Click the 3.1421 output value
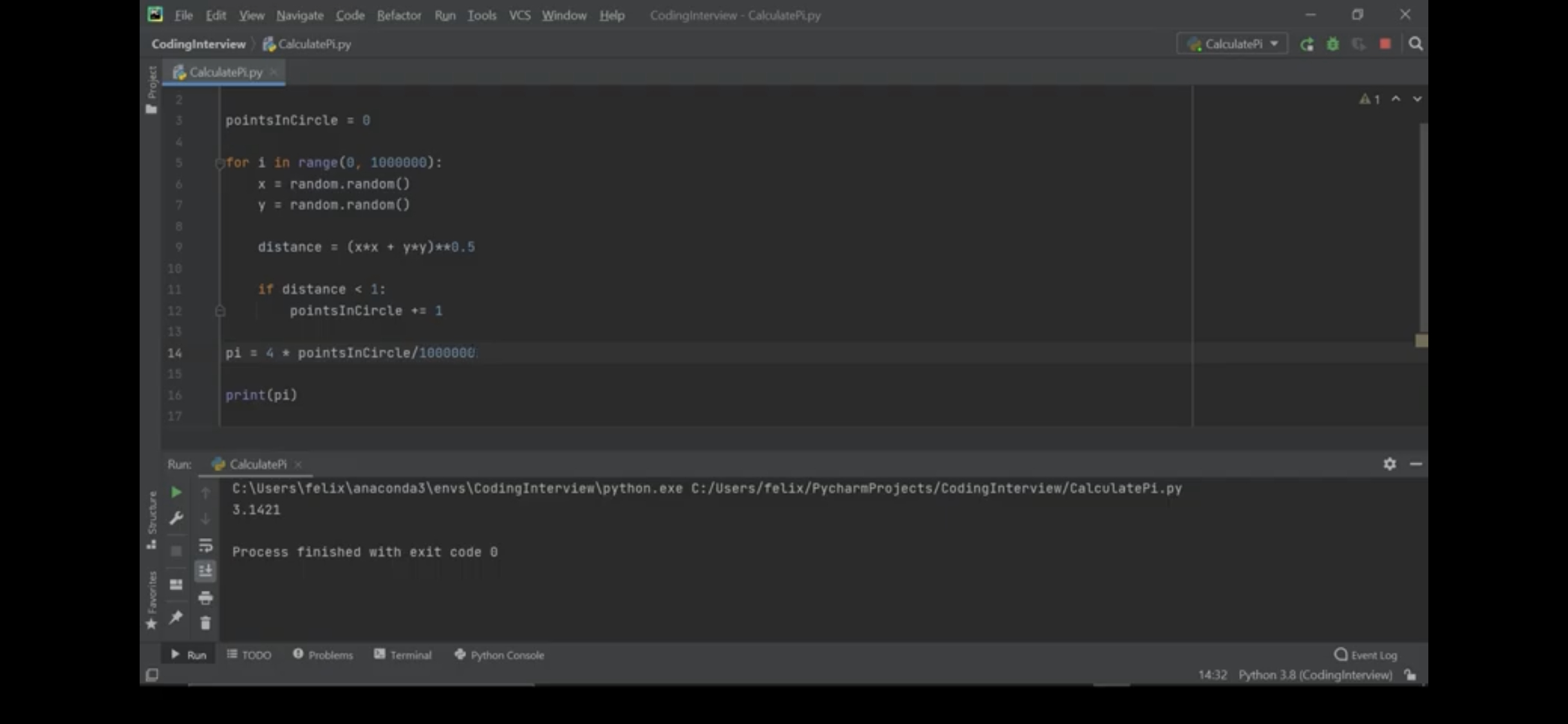This screenshot has height=724, width=1568. [256, 510]
